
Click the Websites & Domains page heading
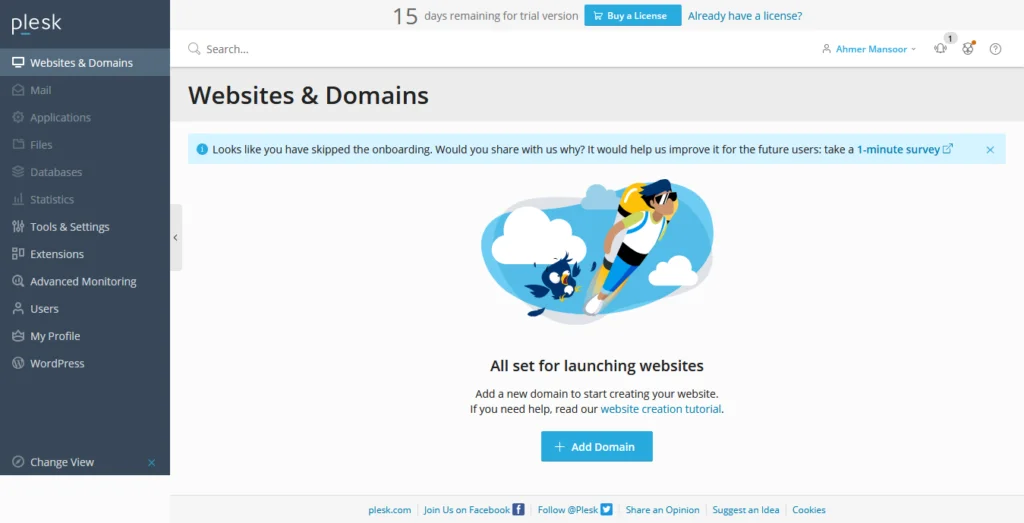point(308,95)
